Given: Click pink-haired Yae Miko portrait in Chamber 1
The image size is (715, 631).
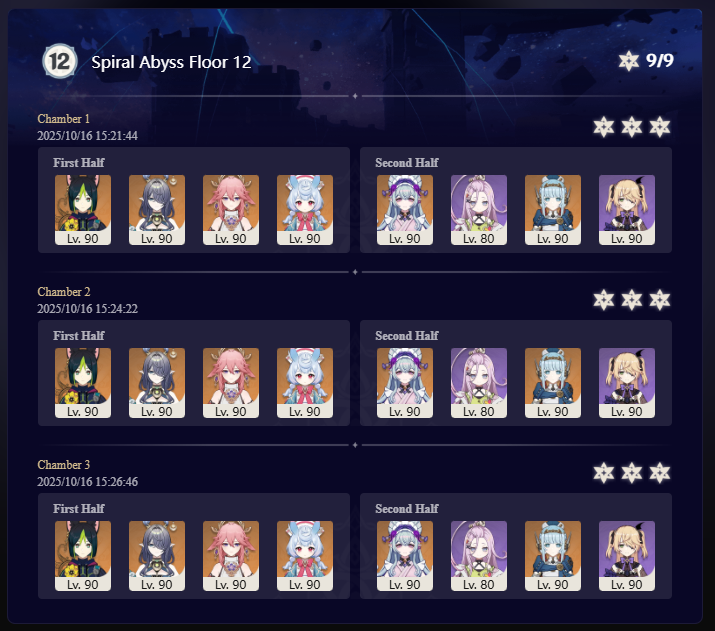Looking at the screenshot, I should [x=231, y=210].
